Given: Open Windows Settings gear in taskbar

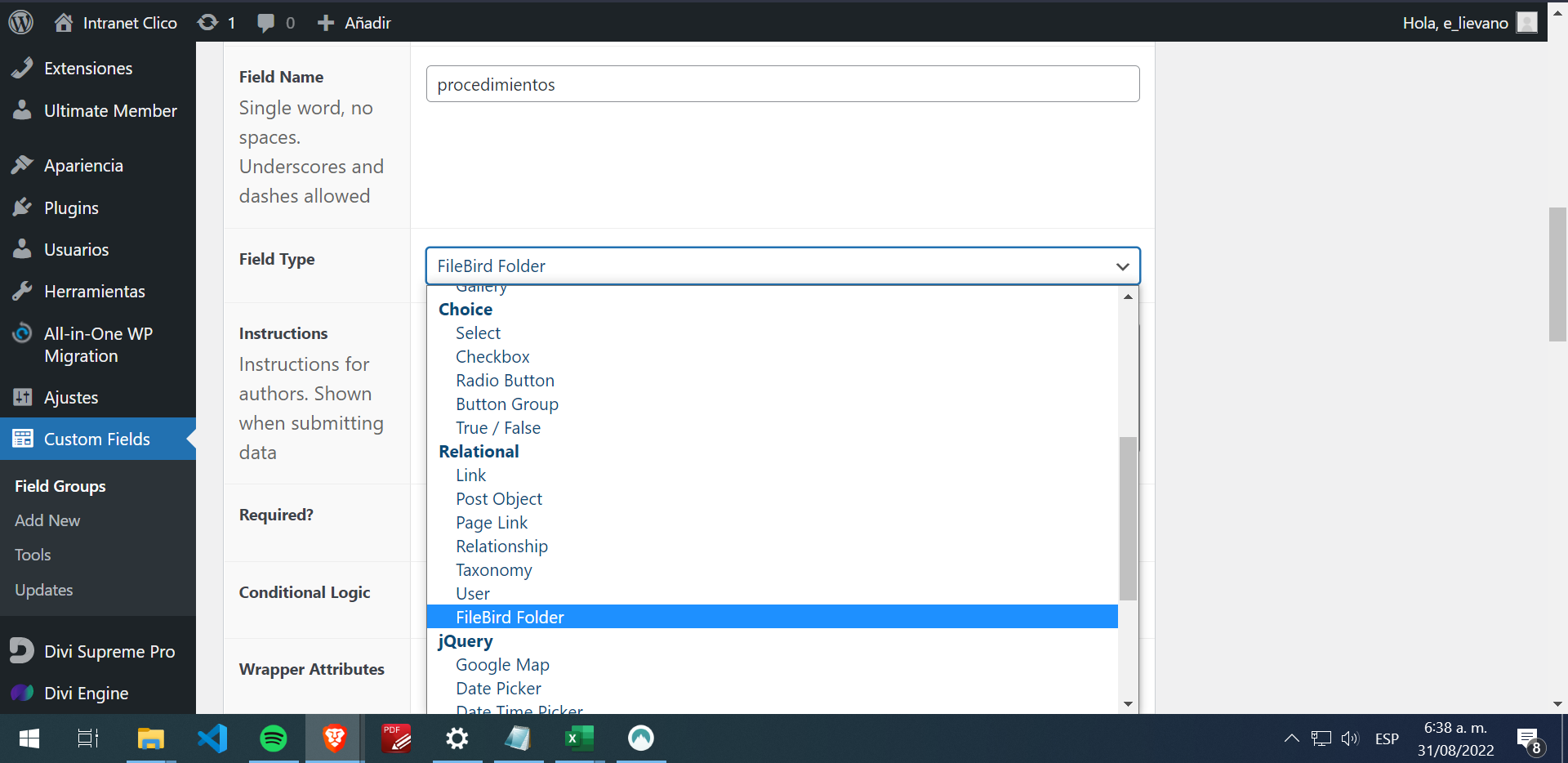Looking at the screenshot, I should 457,738.
